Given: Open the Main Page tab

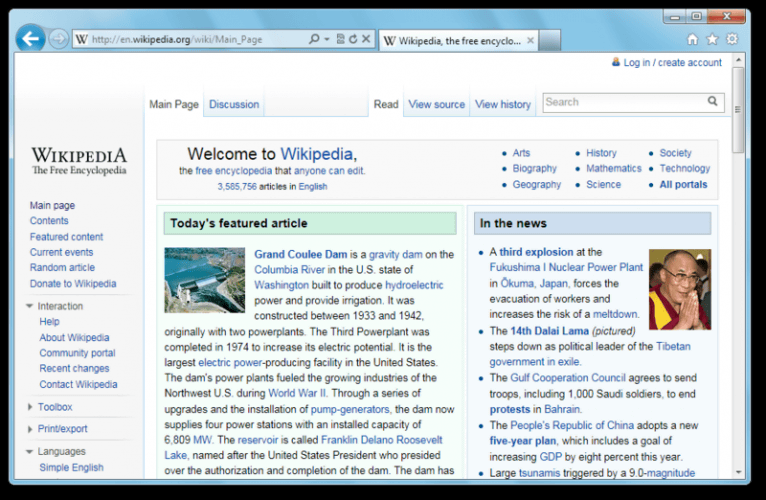Looking at the screenshot, I should click(x=174, y=104).
